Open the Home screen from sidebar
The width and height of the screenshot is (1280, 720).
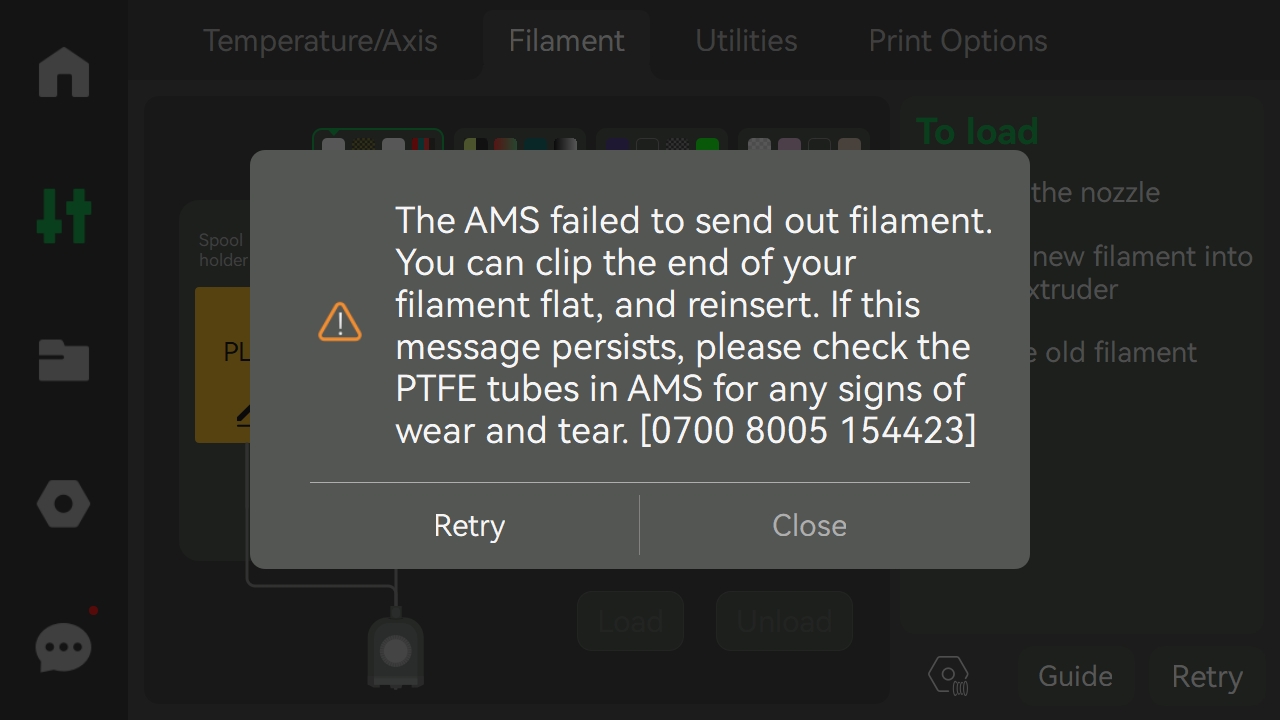[x=64, y=73]
